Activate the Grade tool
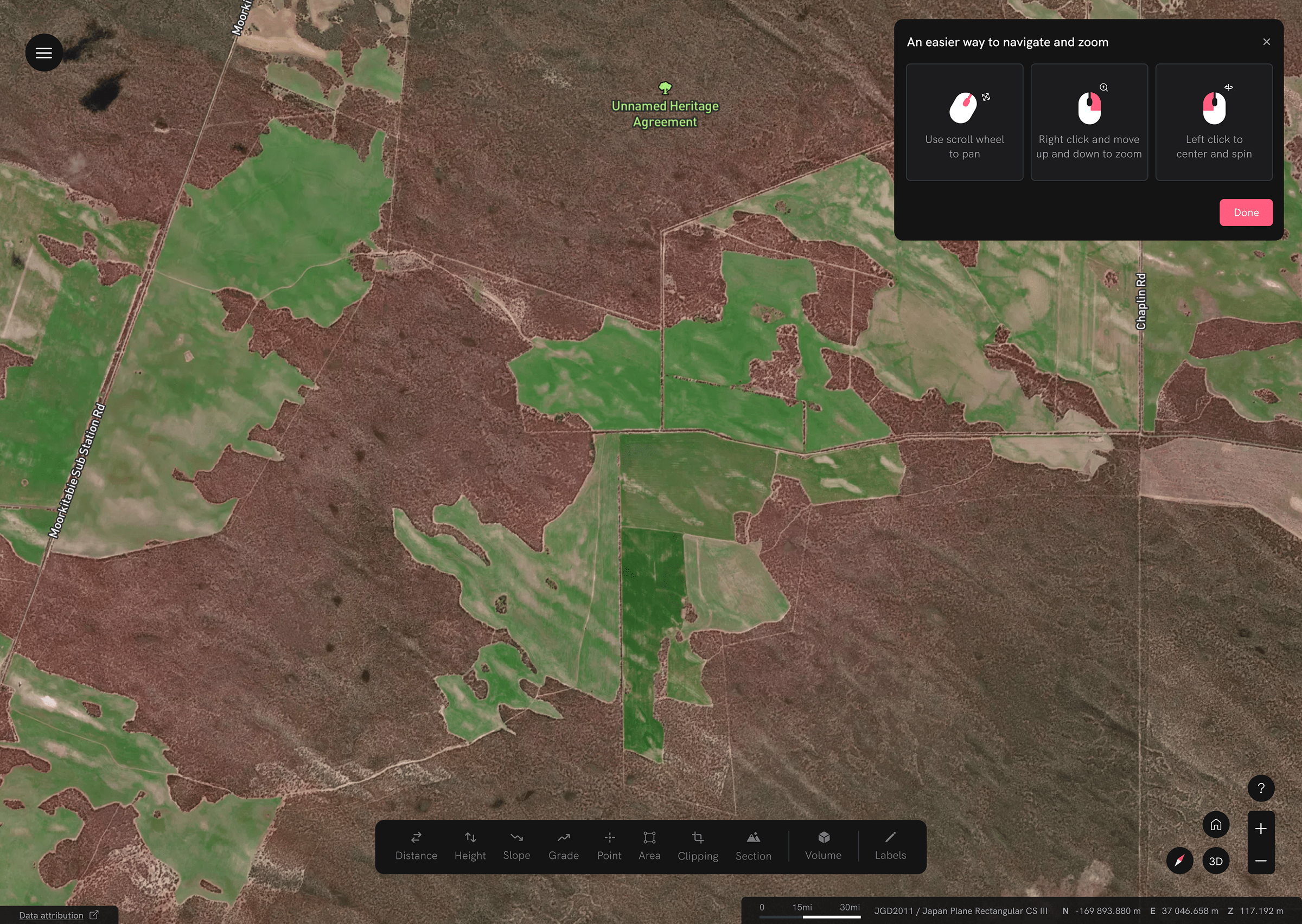The width and height of the screenshot is (1302, 924). [x=563, y=846]
